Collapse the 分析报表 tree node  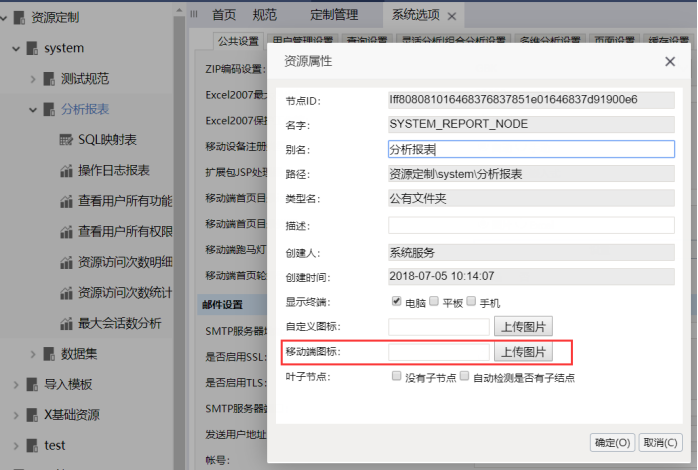tap(33, 110)
